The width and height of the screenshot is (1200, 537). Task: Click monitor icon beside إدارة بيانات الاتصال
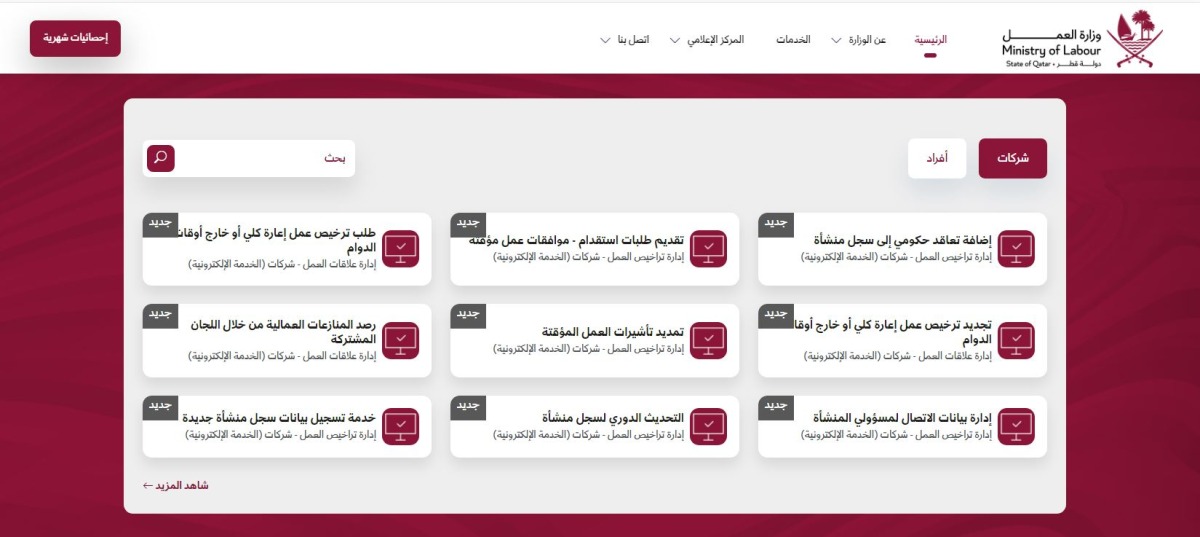pos(1016,426)
